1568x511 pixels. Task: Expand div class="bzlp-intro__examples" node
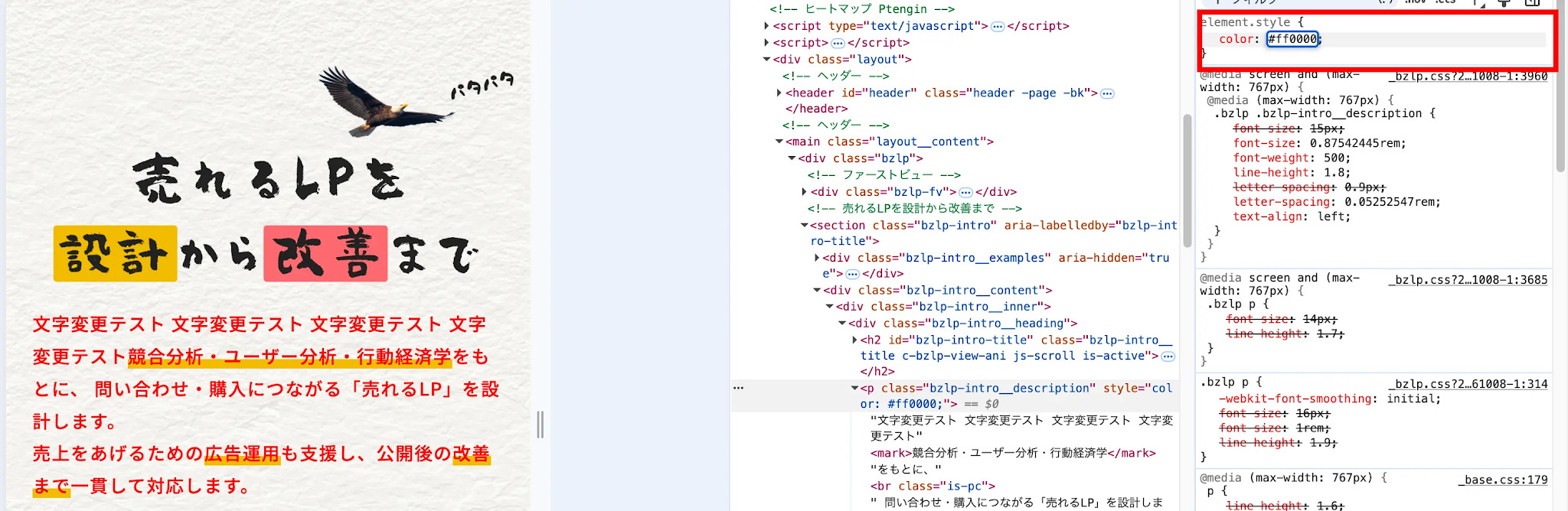tap(817, 258)
